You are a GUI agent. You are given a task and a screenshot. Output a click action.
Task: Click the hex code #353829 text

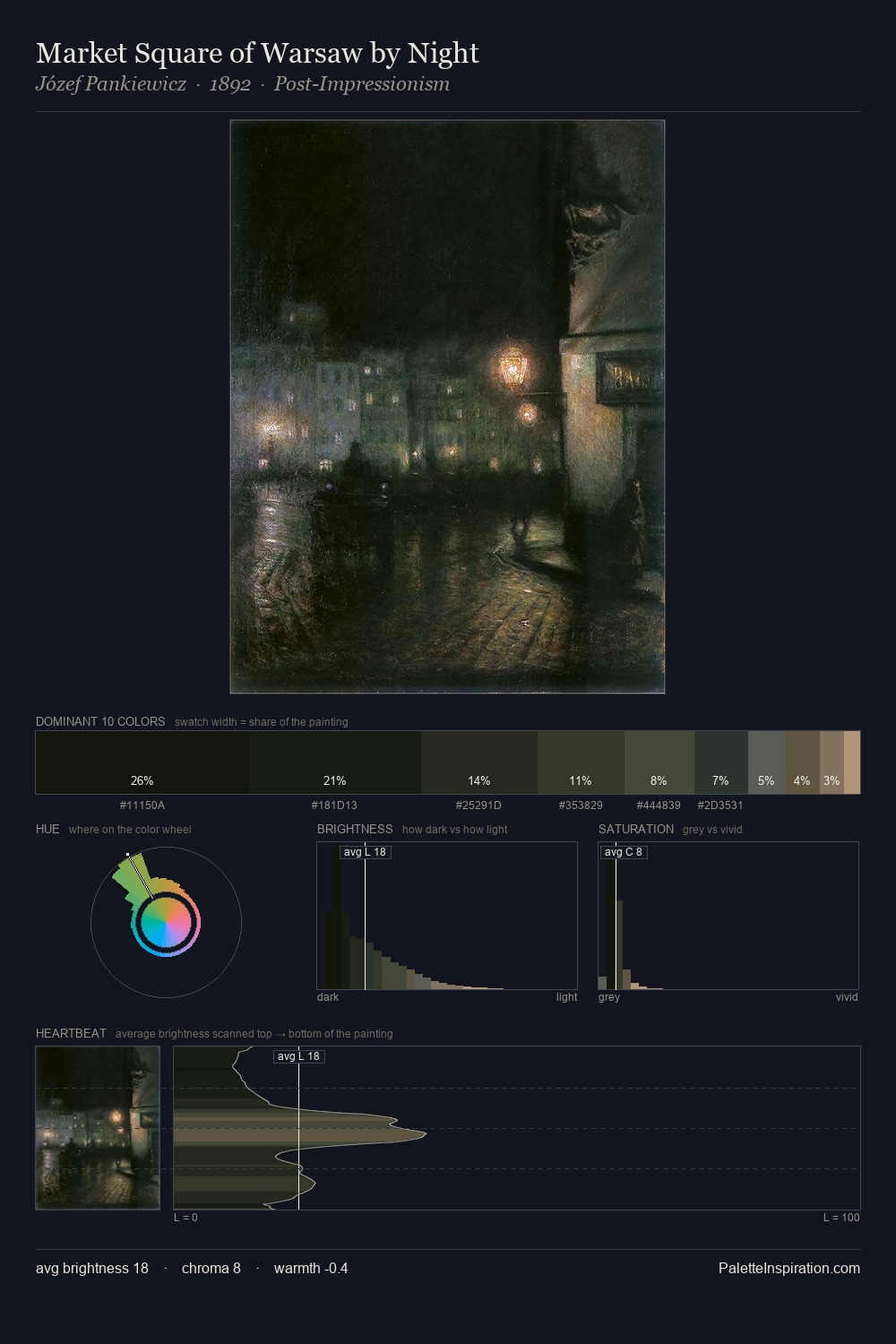[x=581, y=806]
